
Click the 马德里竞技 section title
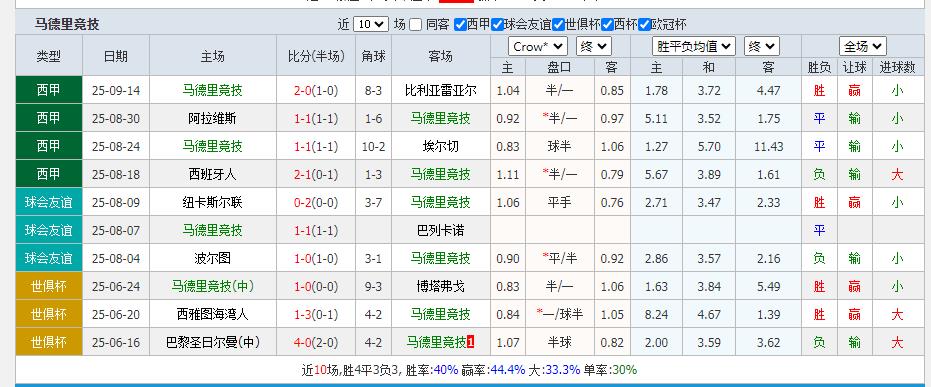(x=67, y=24)
